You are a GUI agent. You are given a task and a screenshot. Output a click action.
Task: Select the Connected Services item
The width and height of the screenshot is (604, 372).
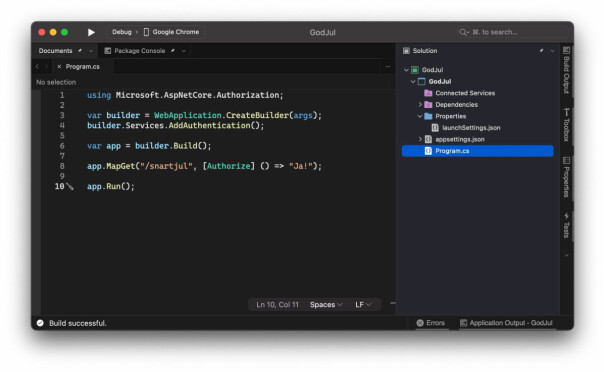[465, 93]
